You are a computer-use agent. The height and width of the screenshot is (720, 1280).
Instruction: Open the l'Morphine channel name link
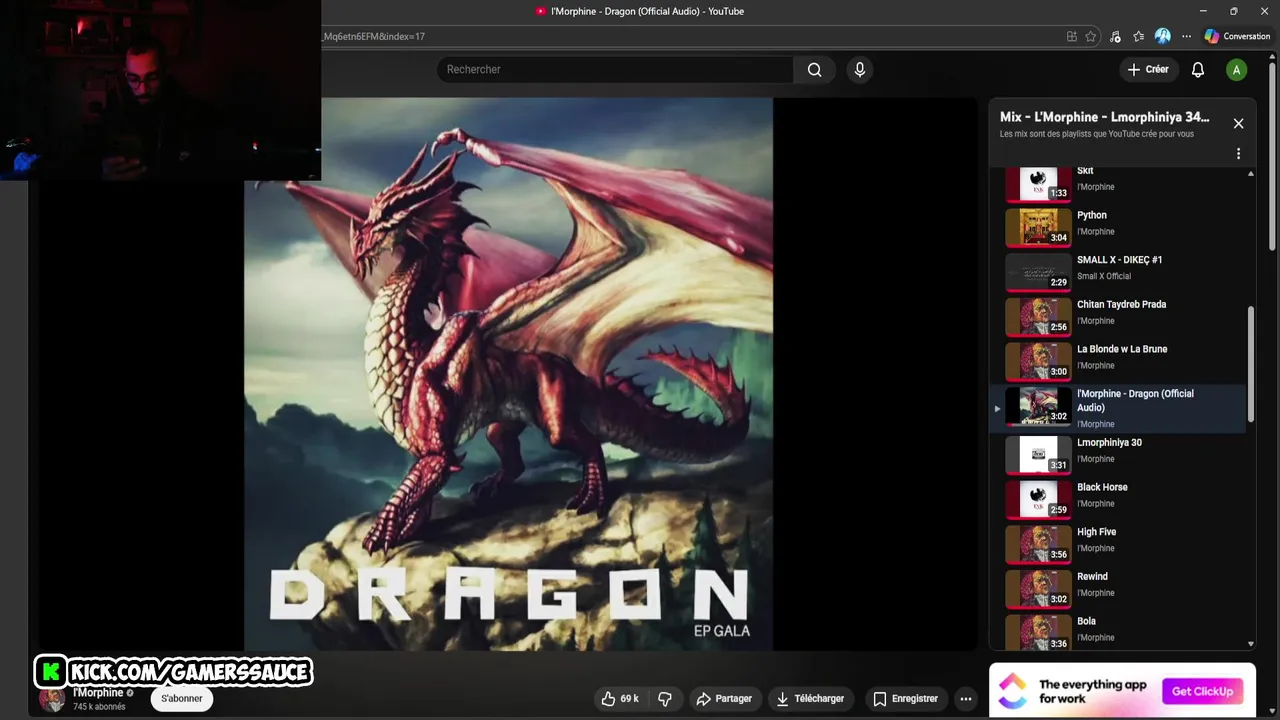98,692
